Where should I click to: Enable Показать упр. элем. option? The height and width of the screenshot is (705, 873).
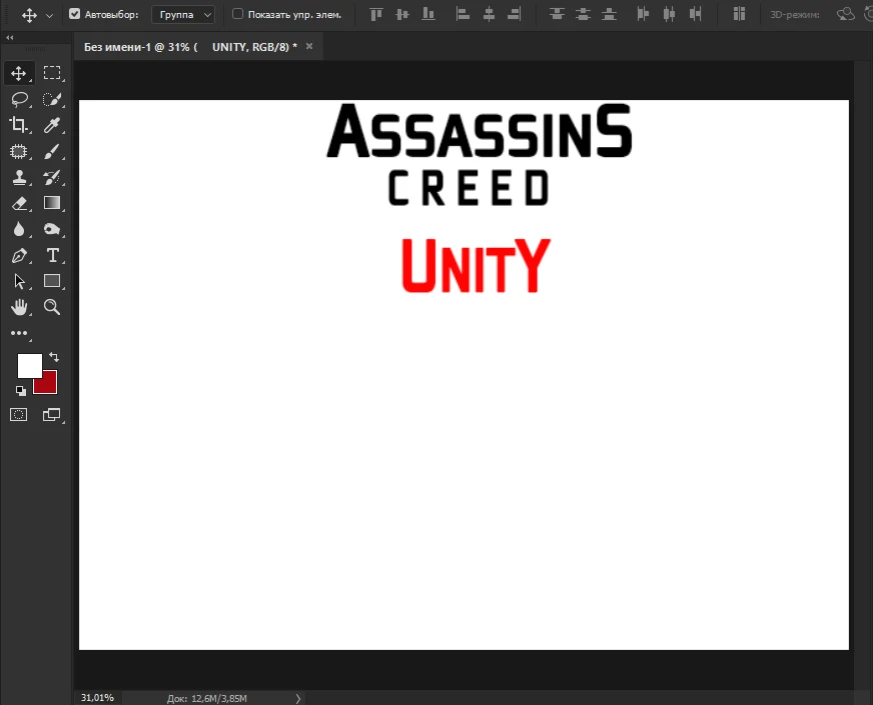(x=237, y=14)
